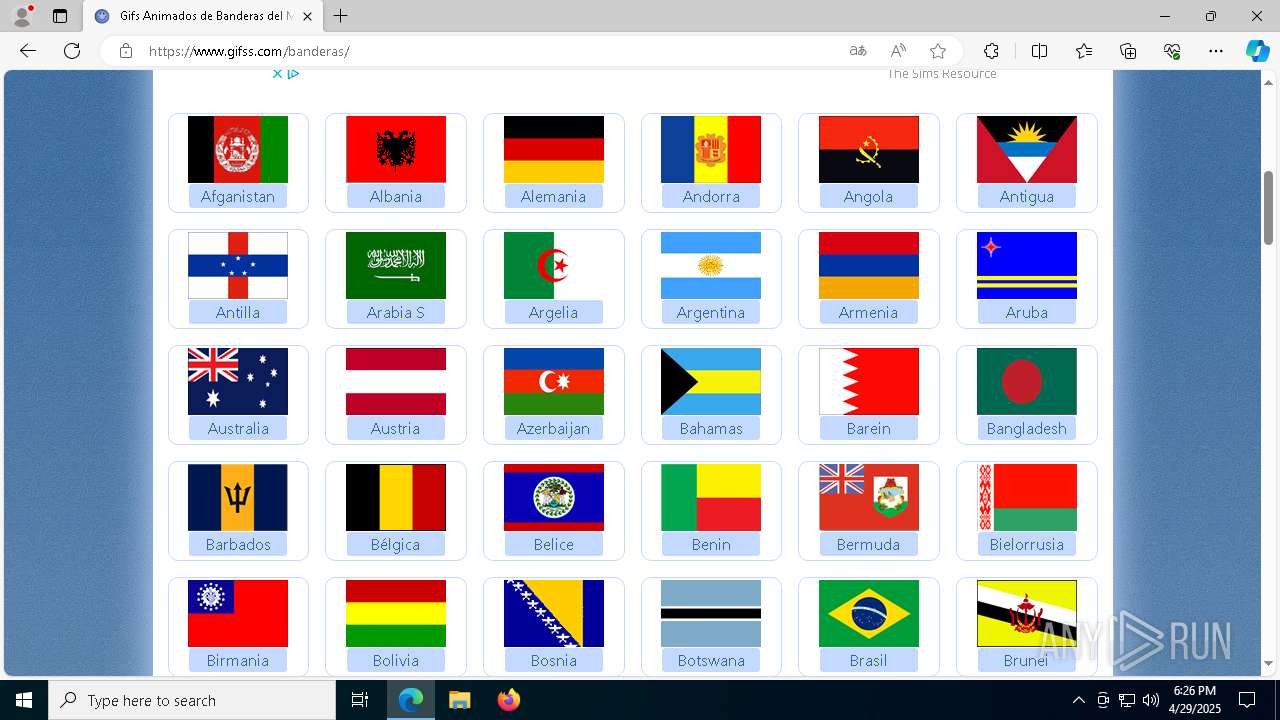The image size is (1280, 720).
Task: Show hidden system tray icons
Action: tap(1078, 700)
